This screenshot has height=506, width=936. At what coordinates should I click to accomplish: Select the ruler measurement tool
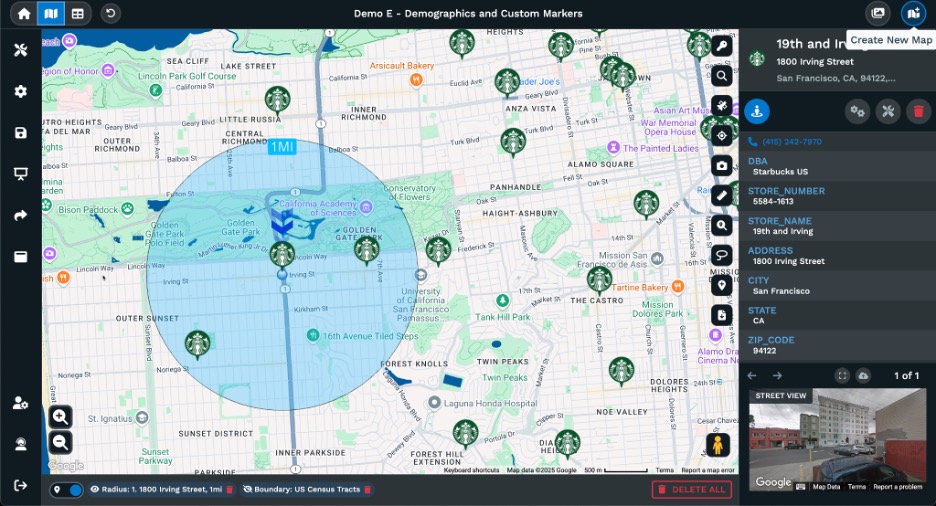721,195
